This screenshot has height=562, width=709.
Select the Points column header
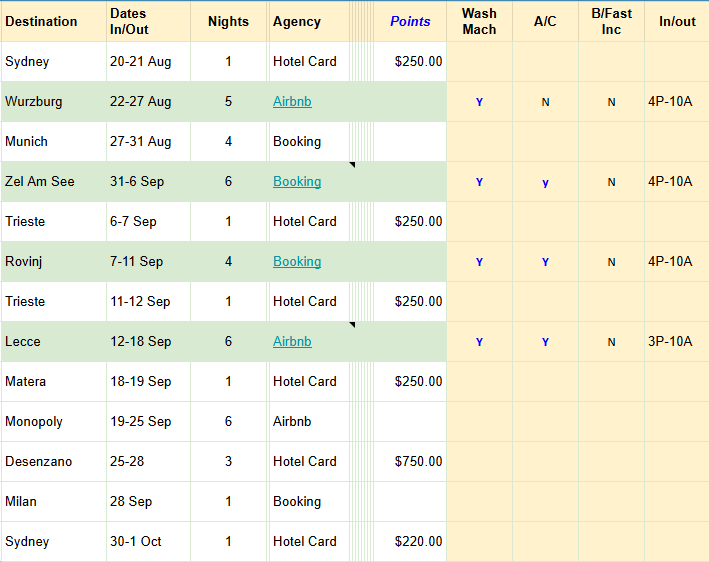tap(410, 21)
